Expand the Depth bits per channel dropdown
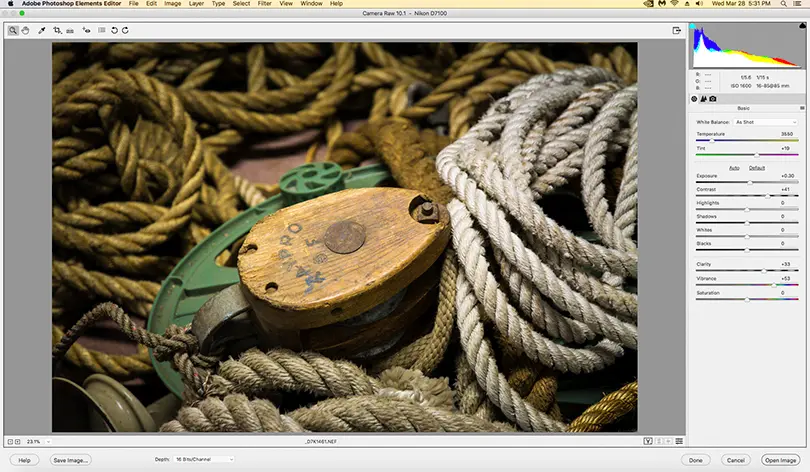The width and height of the screenshot is (810, 472). (204, 459)
